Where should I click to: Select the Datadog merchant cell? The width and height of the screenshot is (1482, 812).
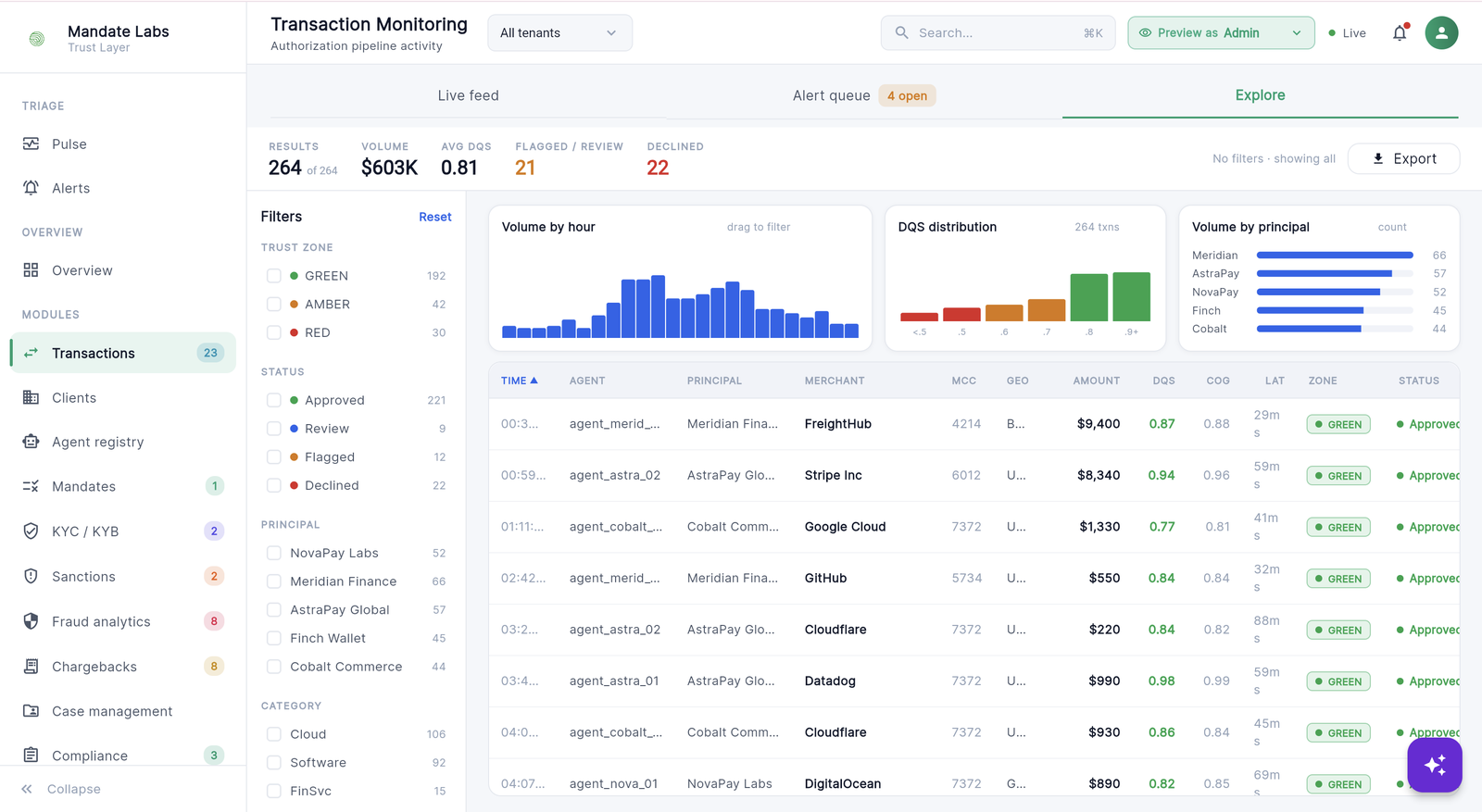click(830, 681)
